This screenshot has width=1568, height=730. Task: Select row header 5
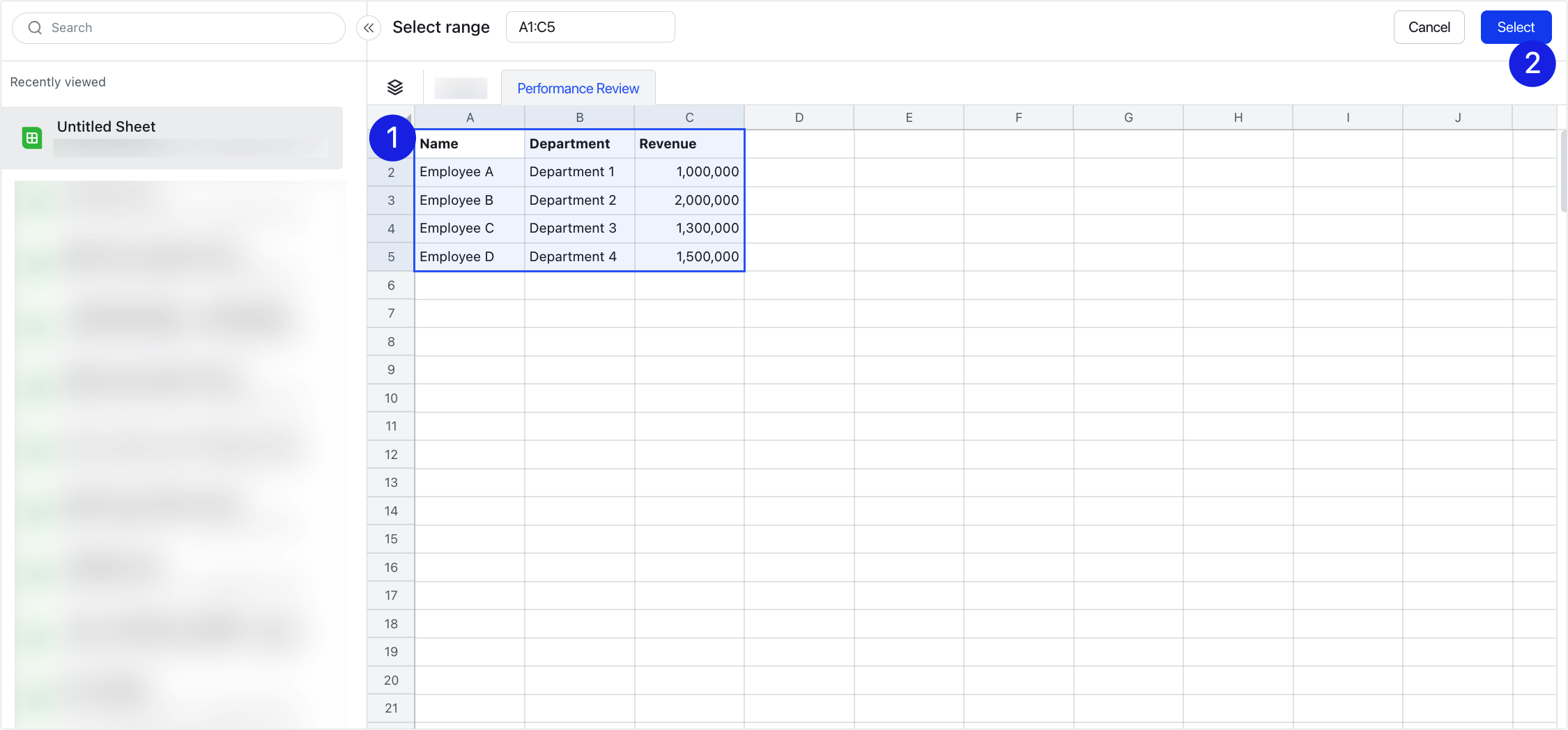coord(390,256)
